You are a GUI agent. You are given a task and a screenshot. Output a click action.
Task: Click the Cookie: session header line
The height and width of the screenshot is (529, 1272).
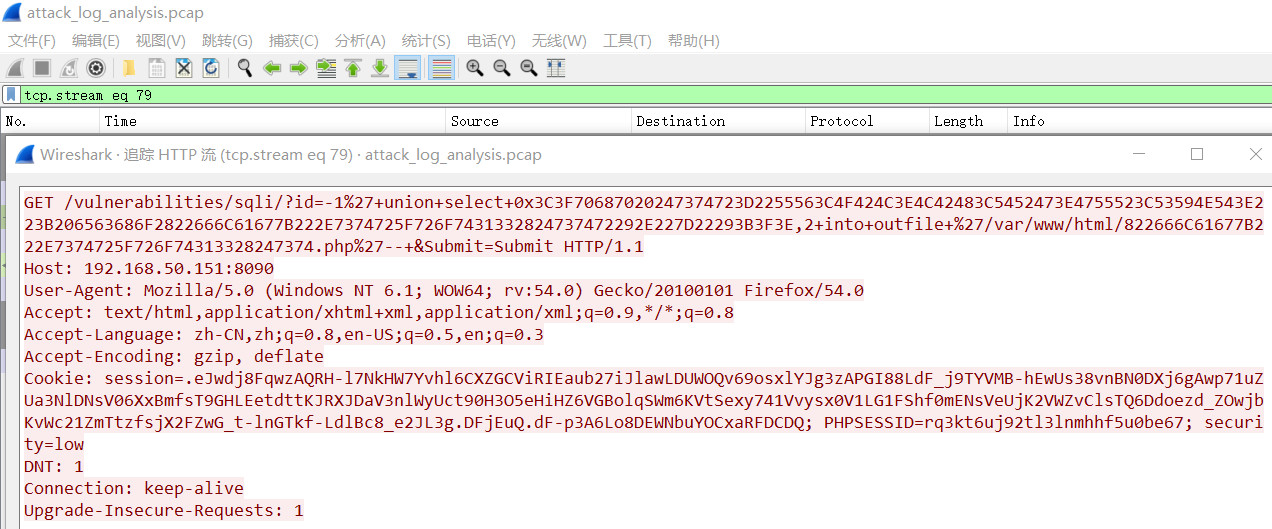tap(644, 411)
